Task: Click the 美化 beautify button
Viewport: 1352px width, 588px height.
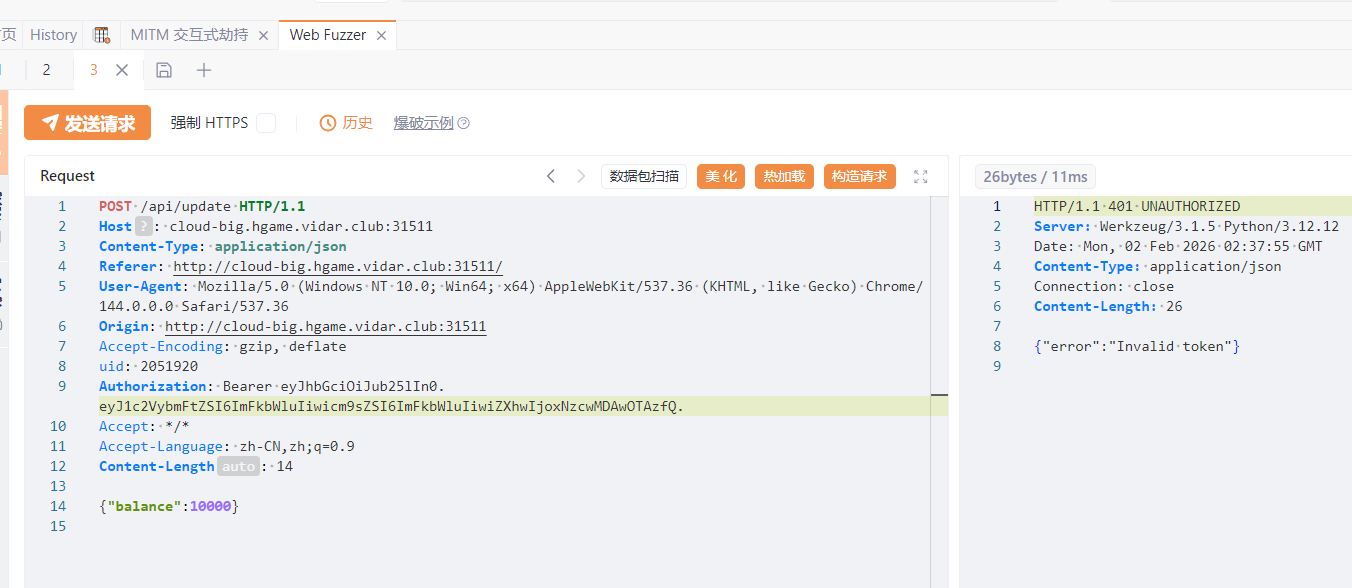Action: tap(721, 176)
